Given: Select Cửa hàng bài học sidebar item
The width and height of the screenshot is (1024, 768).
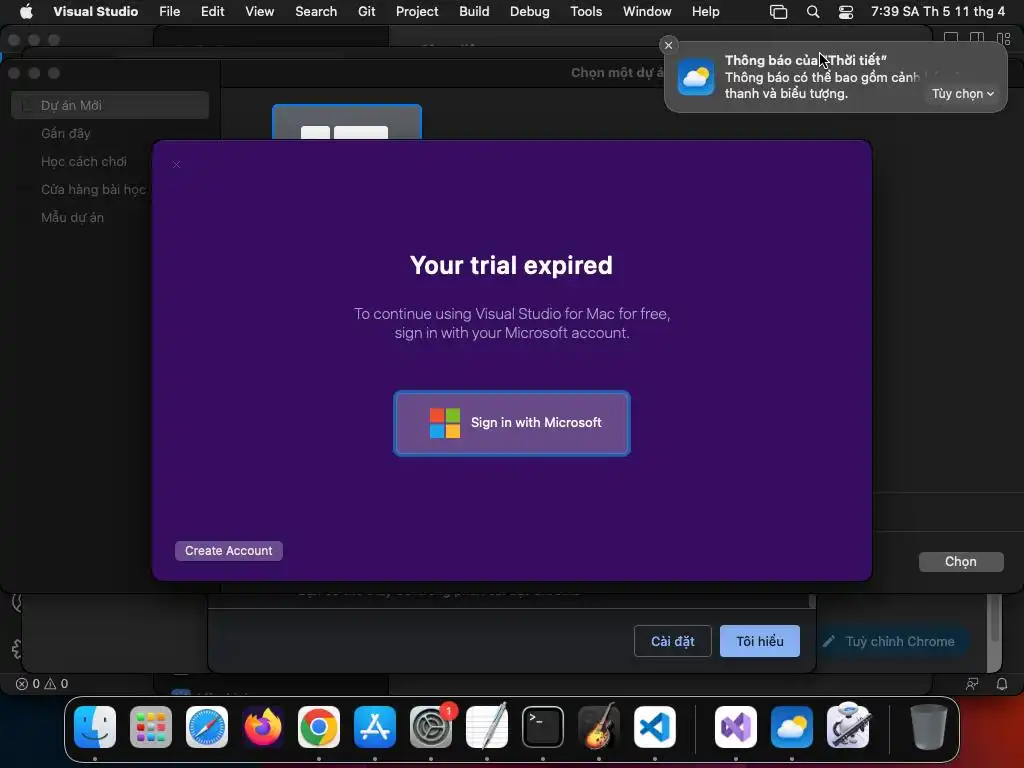Looking at the screenshot, I should 93,189.
